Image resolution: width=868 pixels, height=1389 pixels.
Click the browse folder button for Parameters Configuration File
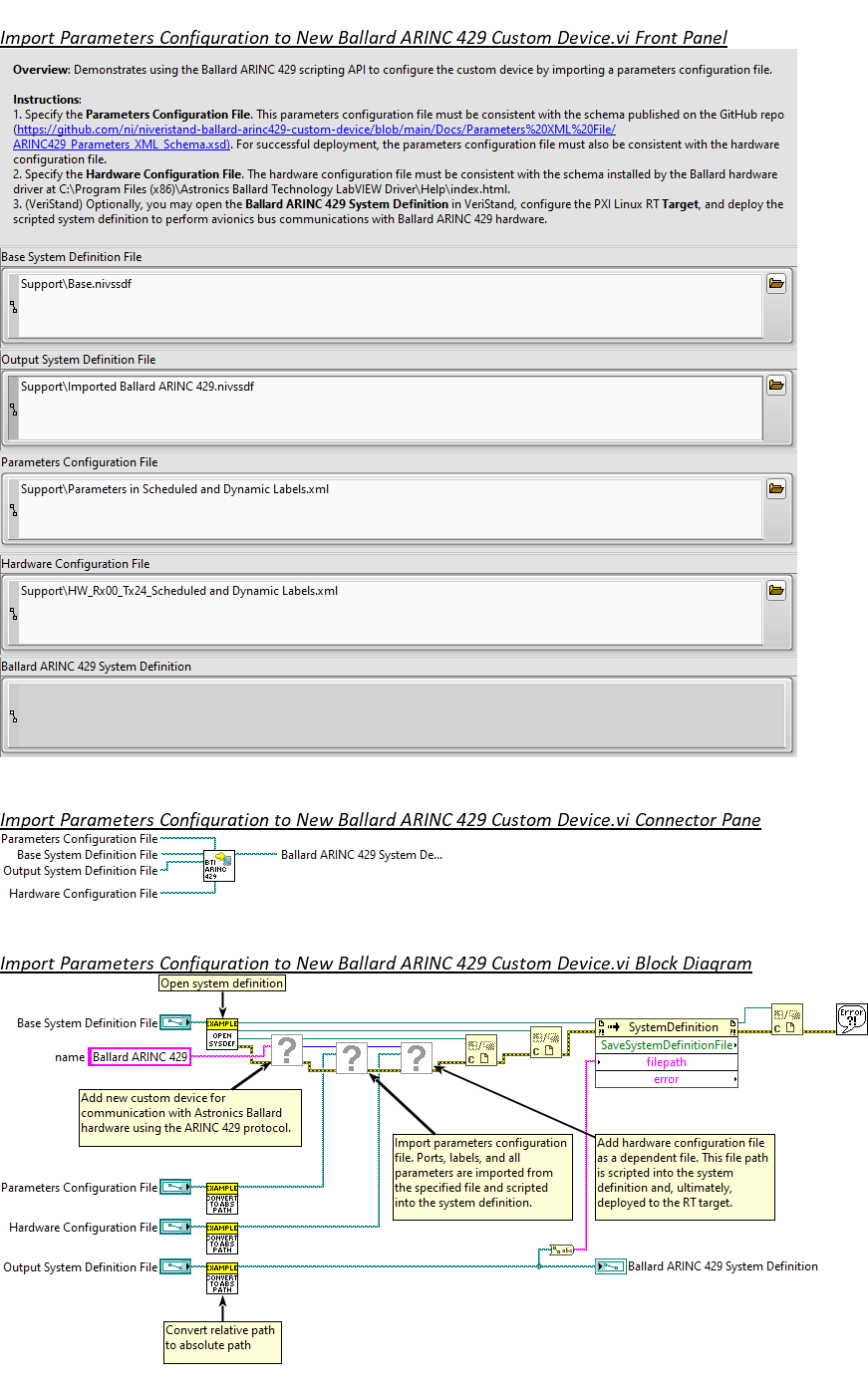(776, 489)
